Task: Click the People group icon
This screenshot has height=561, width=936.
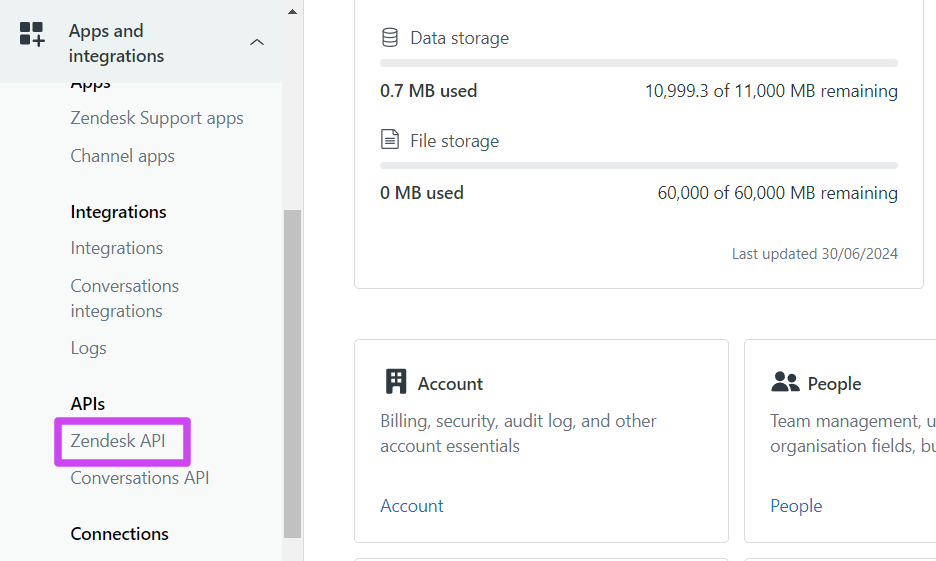Action: pyautogui.click(x=785, y=382)
